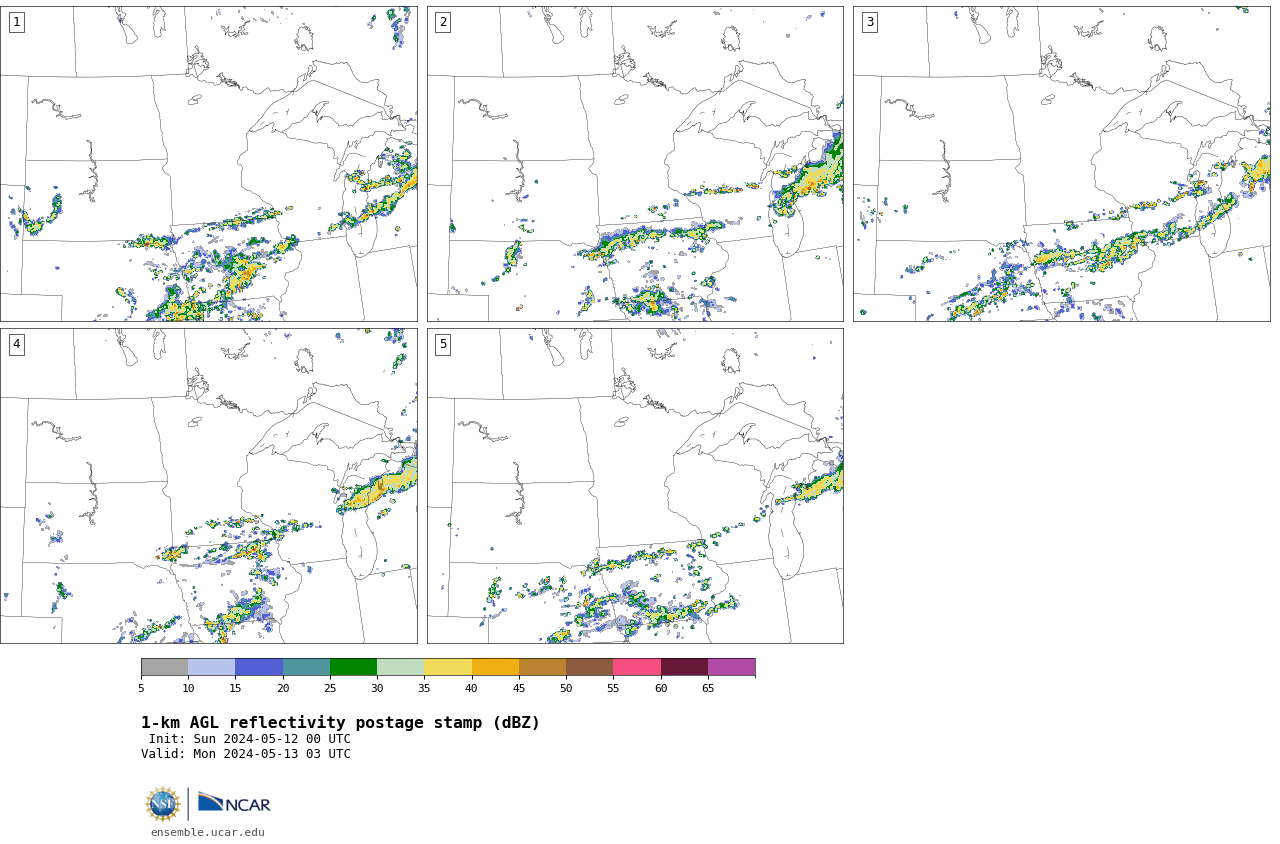Open postage stamp panel 1 map
The height and width of the screenshot is (844, 1280).
click(x=208, y=164)
